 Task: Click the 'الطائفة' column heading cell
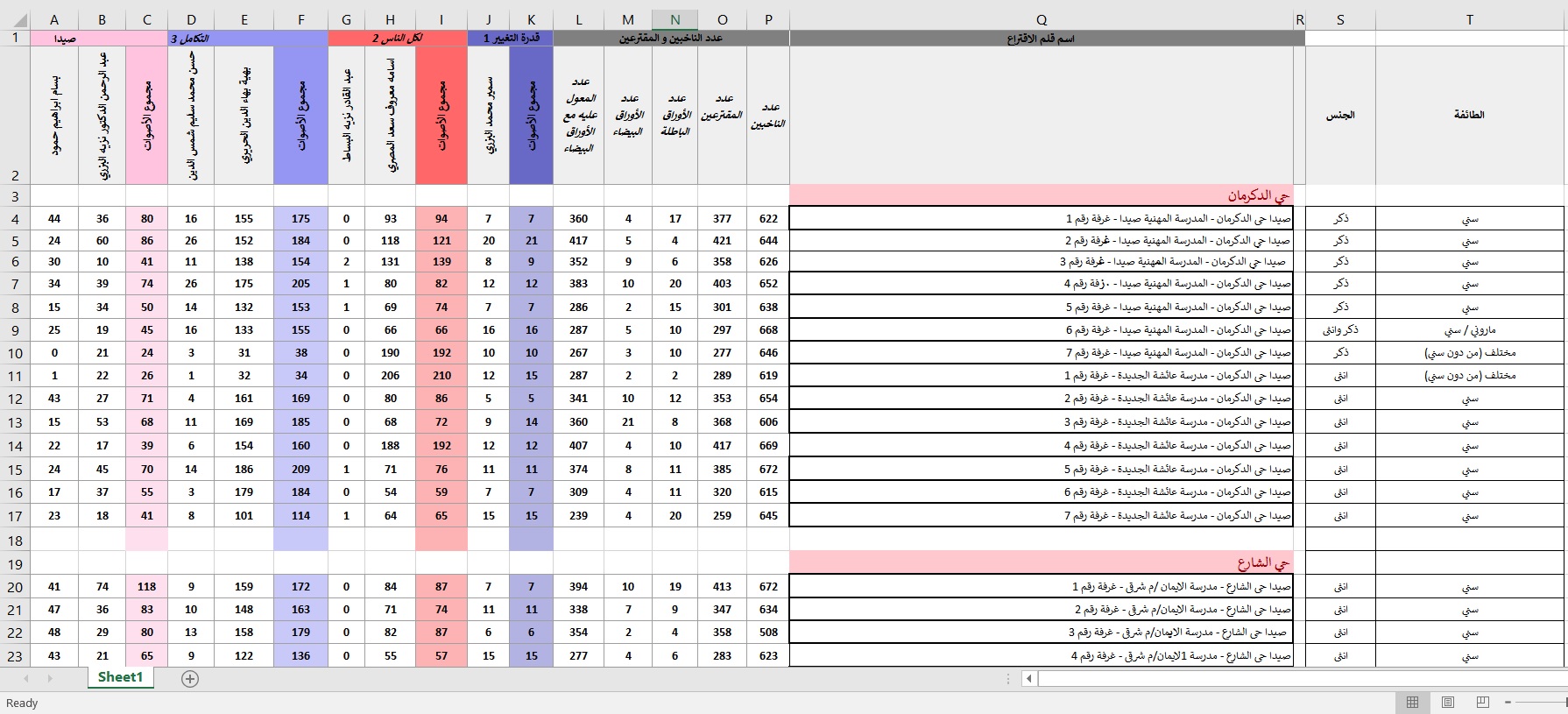click(1469, 115)
